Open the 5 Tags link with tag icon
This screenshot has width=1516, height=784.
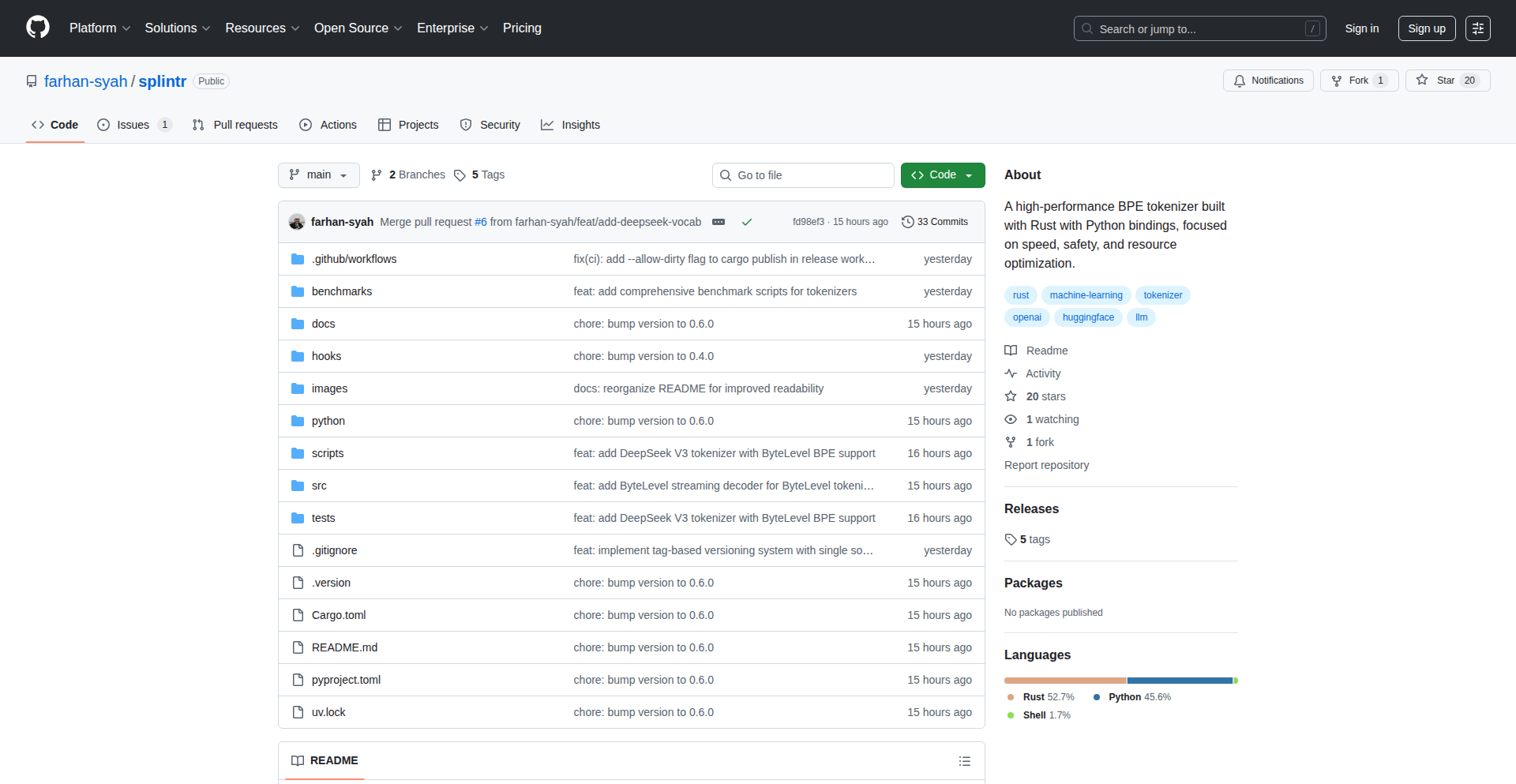click(479, 175)
